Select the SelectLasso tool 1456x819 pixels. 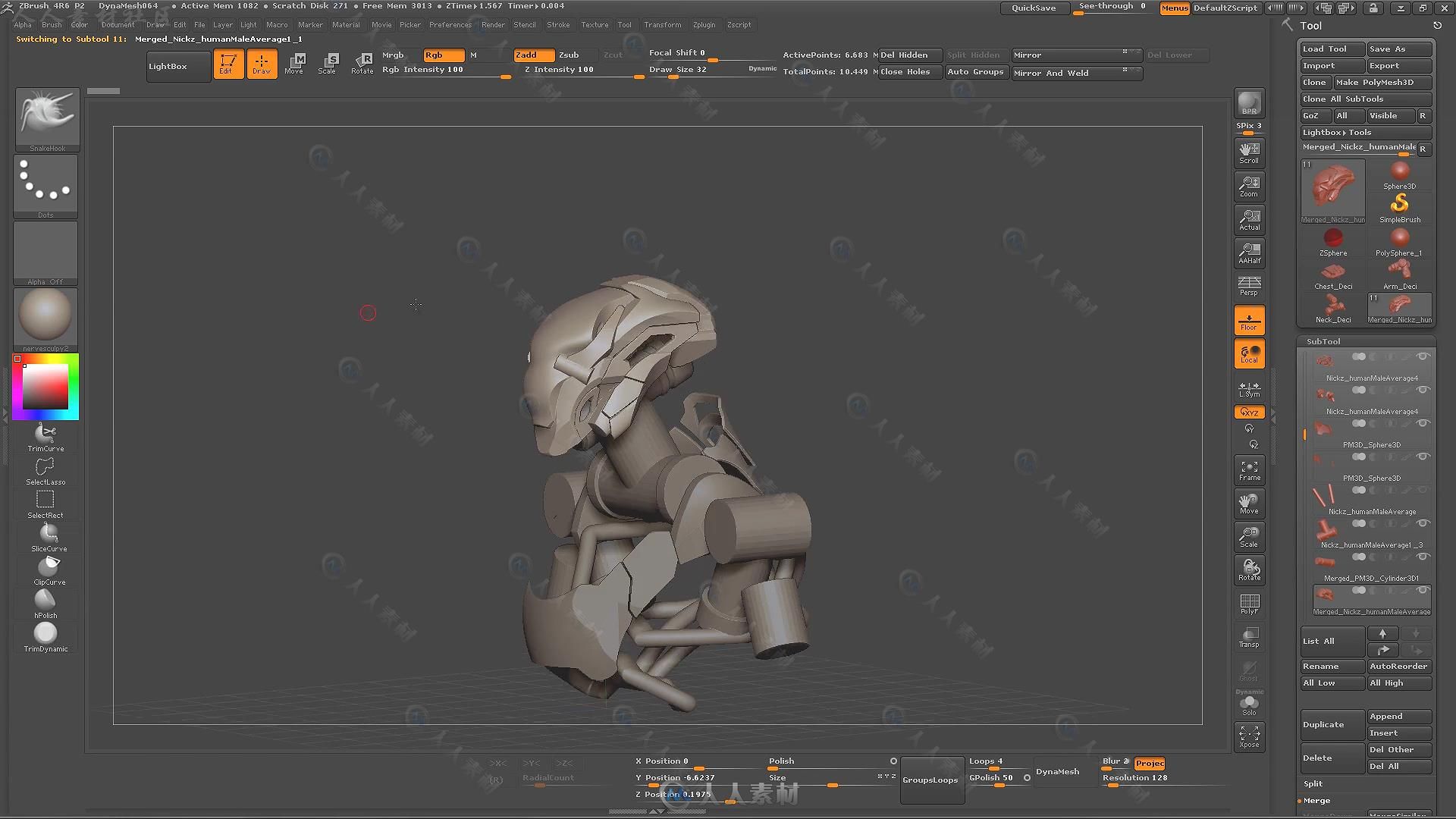pyautogui.click(x=46, y=470)
